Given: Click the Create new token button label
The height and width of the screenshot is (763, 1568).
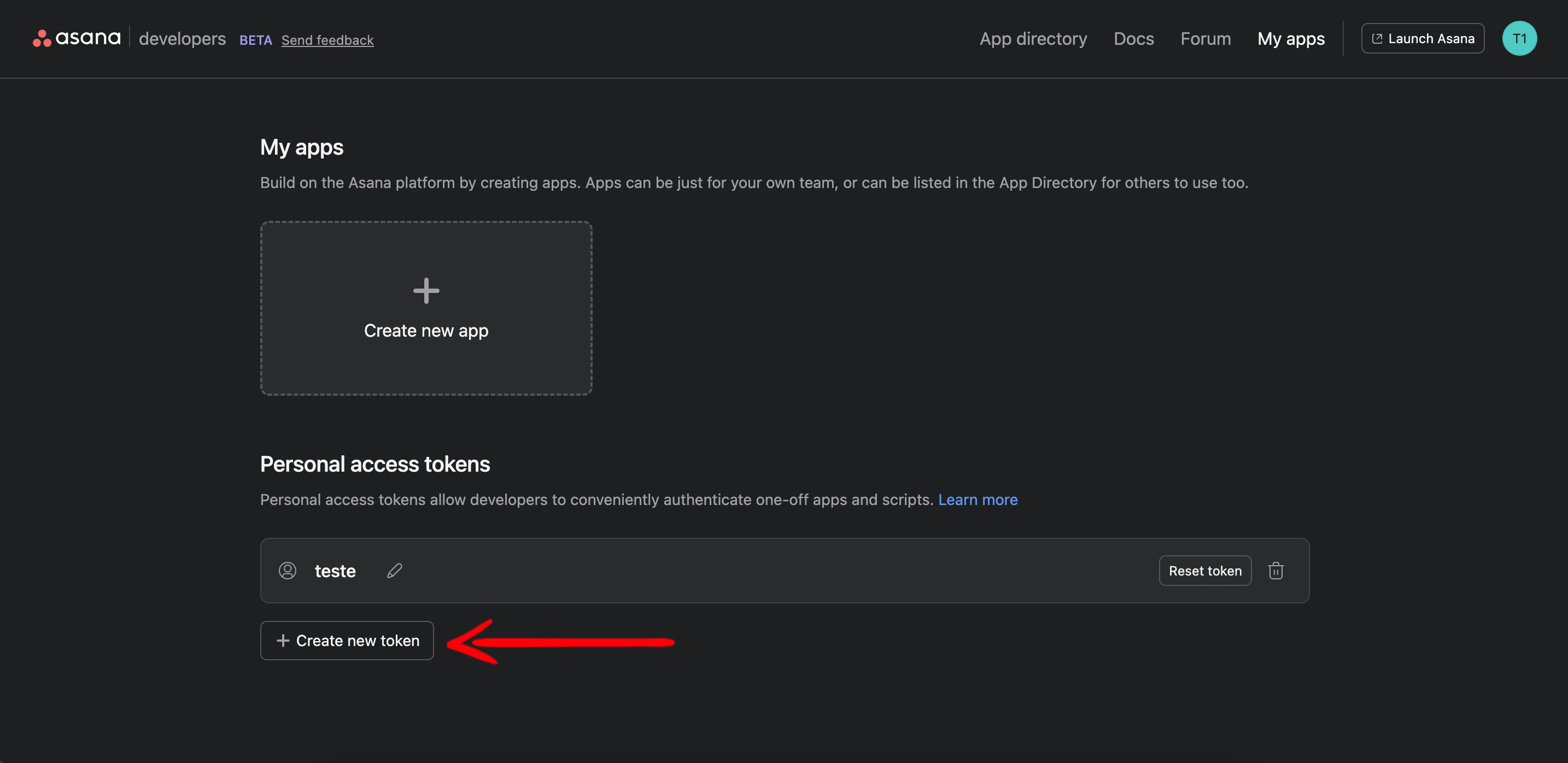Looking at the screenshot, I should (358, 641).
